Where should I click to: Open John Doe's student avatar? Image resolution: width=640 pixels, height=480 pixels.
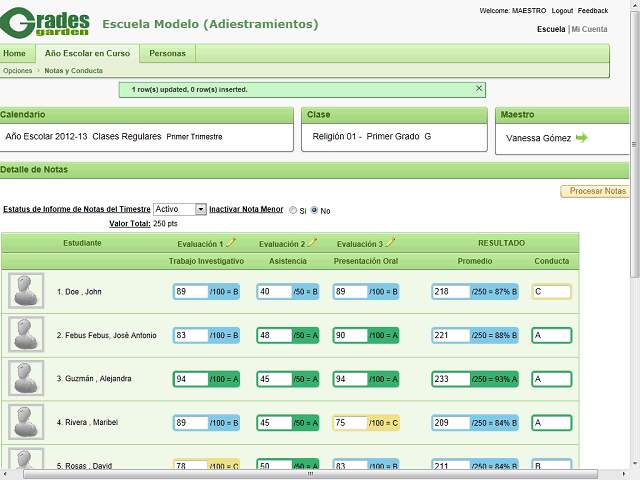26,291
